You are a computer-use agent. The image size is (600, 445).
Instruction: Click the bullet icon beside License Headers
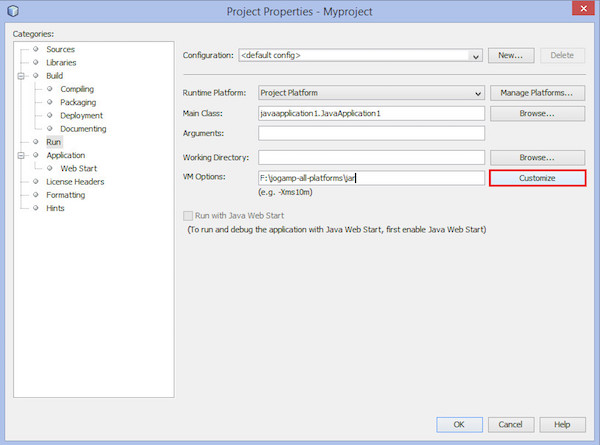pos(36,181)
